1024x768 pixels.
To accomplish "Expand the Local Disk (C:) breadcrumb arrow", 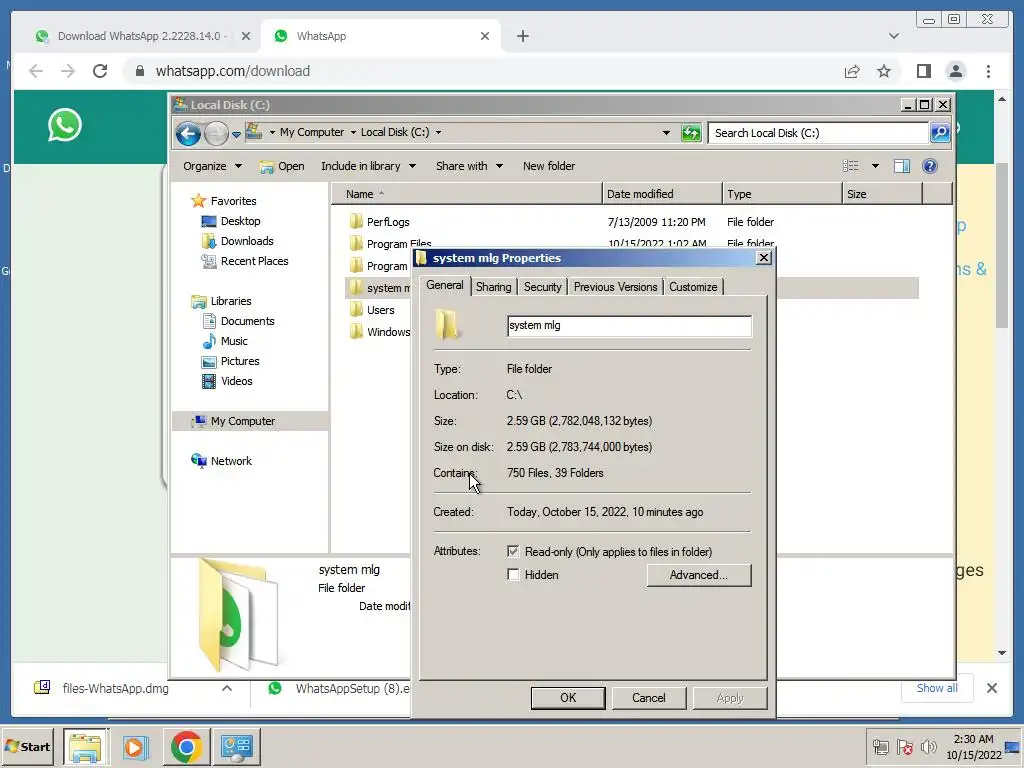I will pos(438,133).
